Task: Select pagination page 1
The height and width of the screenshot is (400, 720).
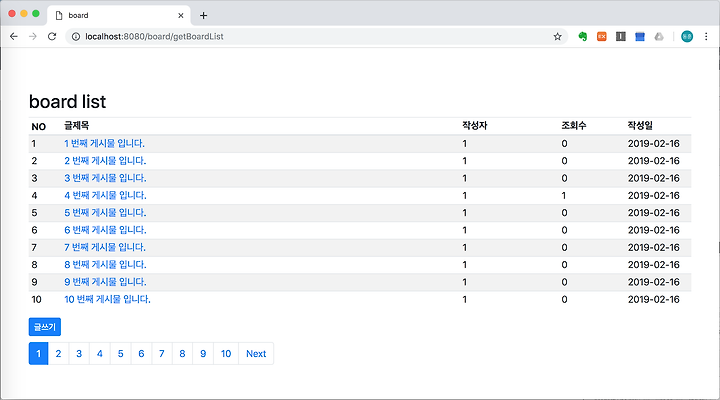Action: coord(39,354)
